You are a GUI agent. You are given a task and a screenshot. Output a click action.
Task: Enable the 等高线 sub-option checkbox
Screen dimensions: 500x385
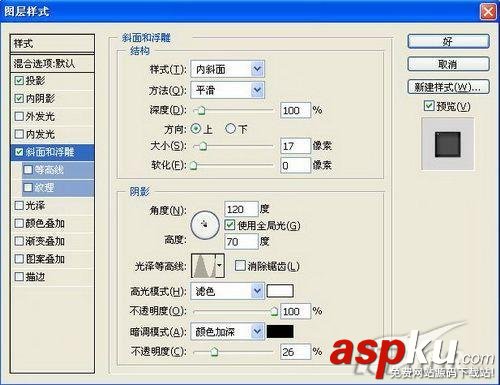(x=28, y=170)
